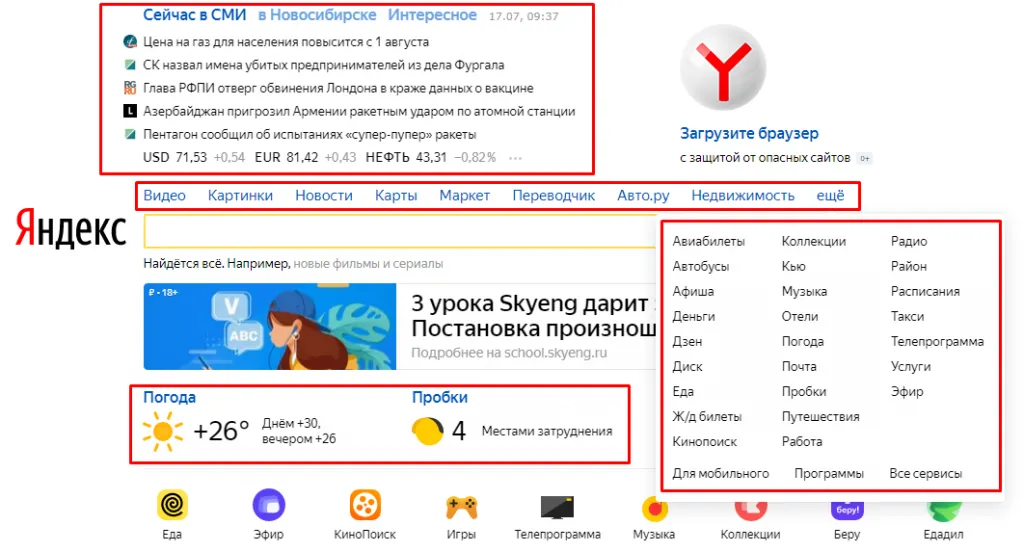Click the EUR 81,42 rate
The height and width of the screenshot is (552, 1024).
(x=287, y=157)
